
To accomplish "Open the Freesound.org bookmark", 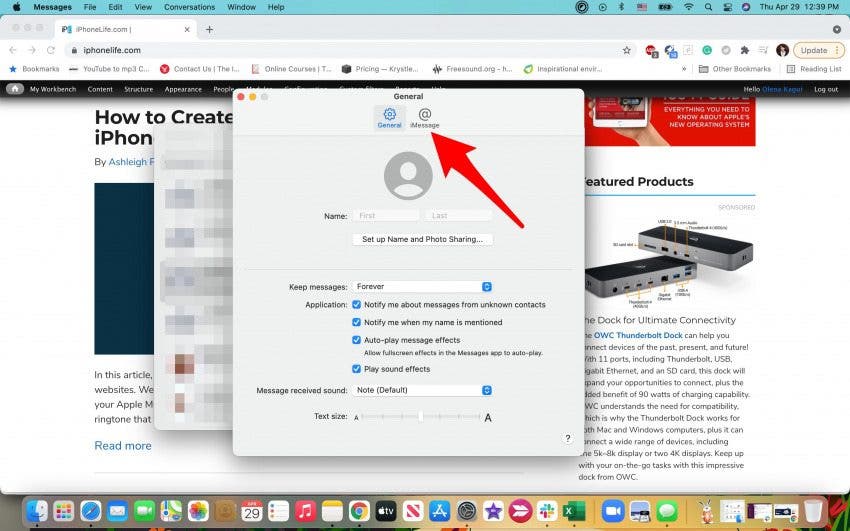I will pyautogui.click(x=472, y=69).
